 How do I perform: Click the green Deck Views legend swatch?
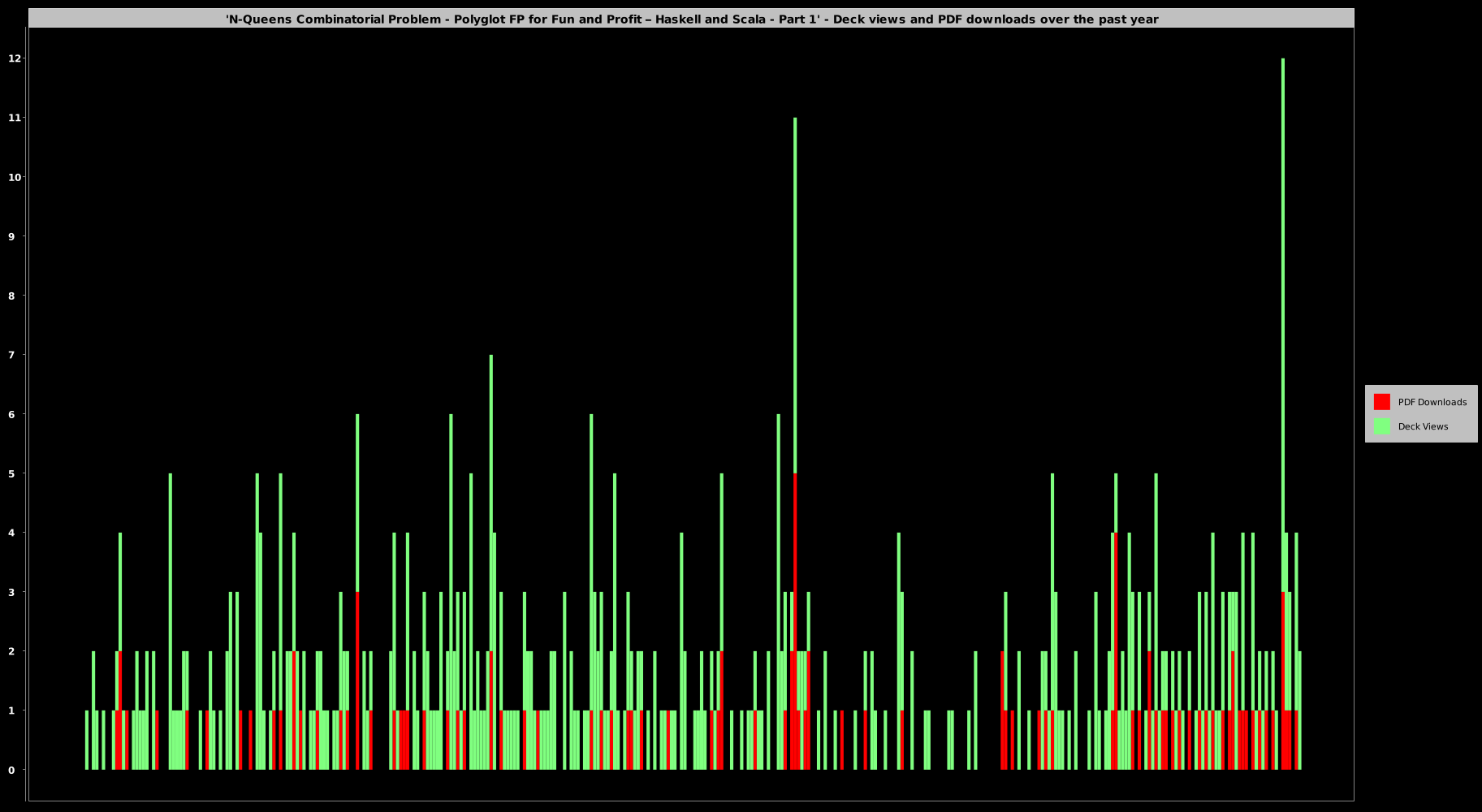pos(1381,426)
